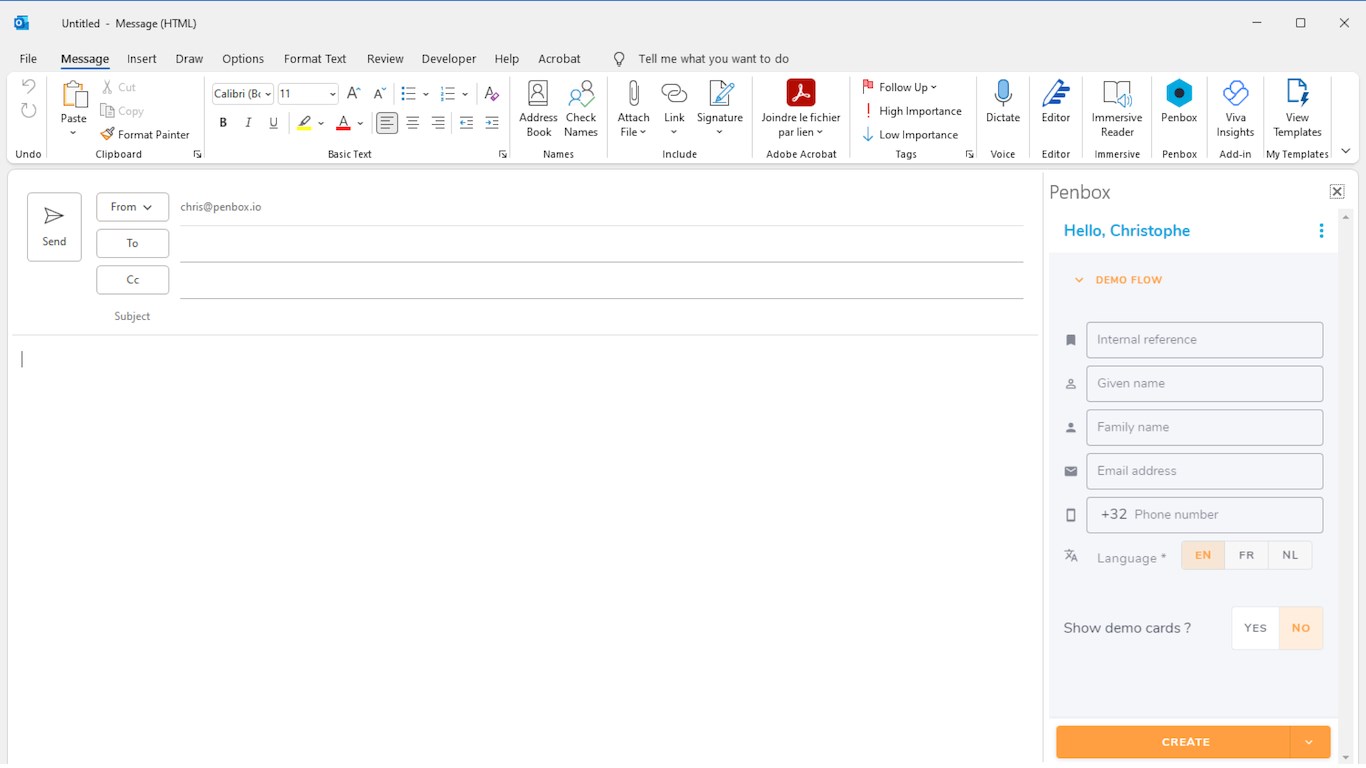
Task: Click the Send button
Action: [54, 227]
